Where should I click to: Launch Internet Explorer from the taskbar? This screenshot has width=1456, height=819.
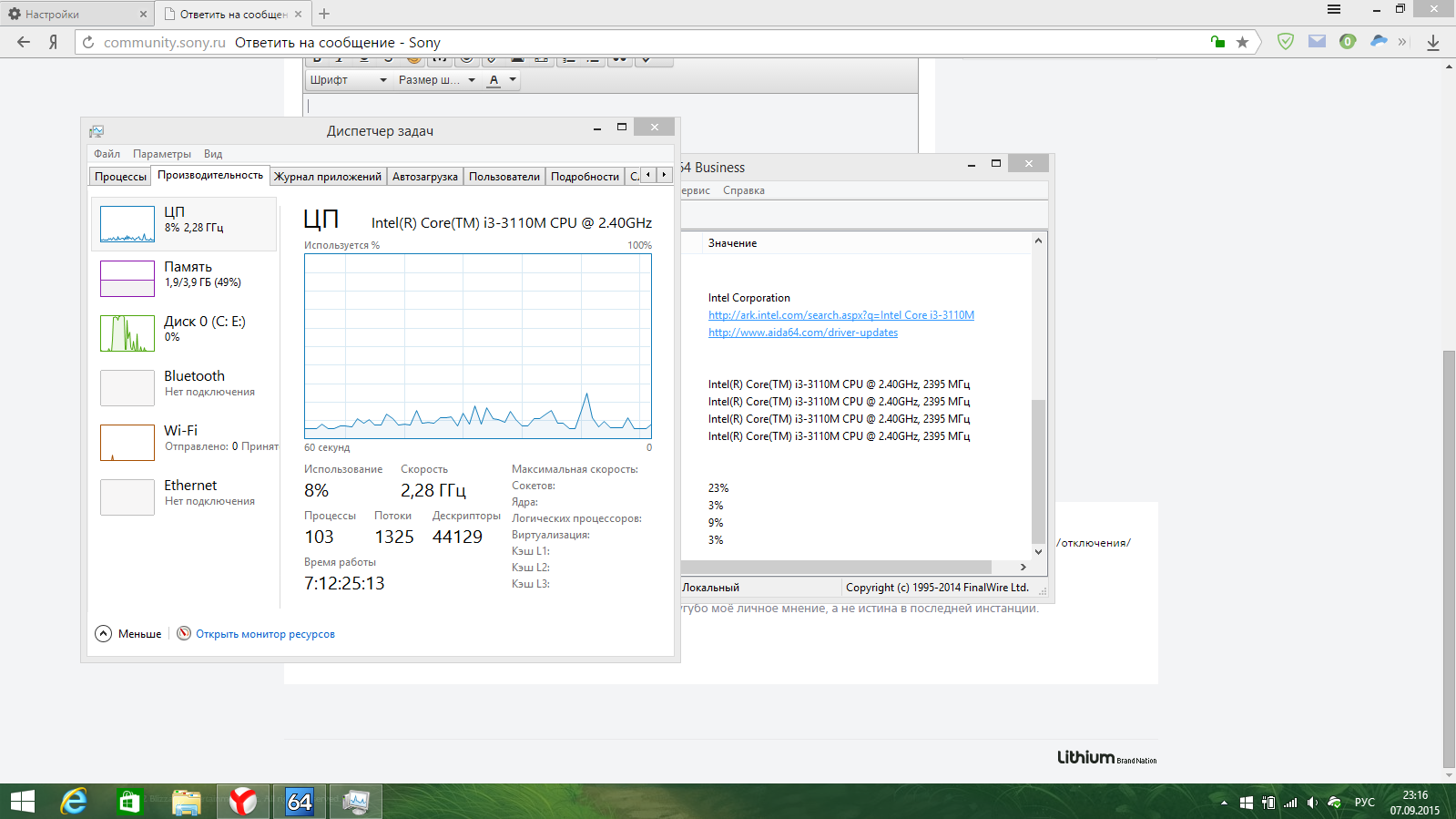(x=74, y=802)
